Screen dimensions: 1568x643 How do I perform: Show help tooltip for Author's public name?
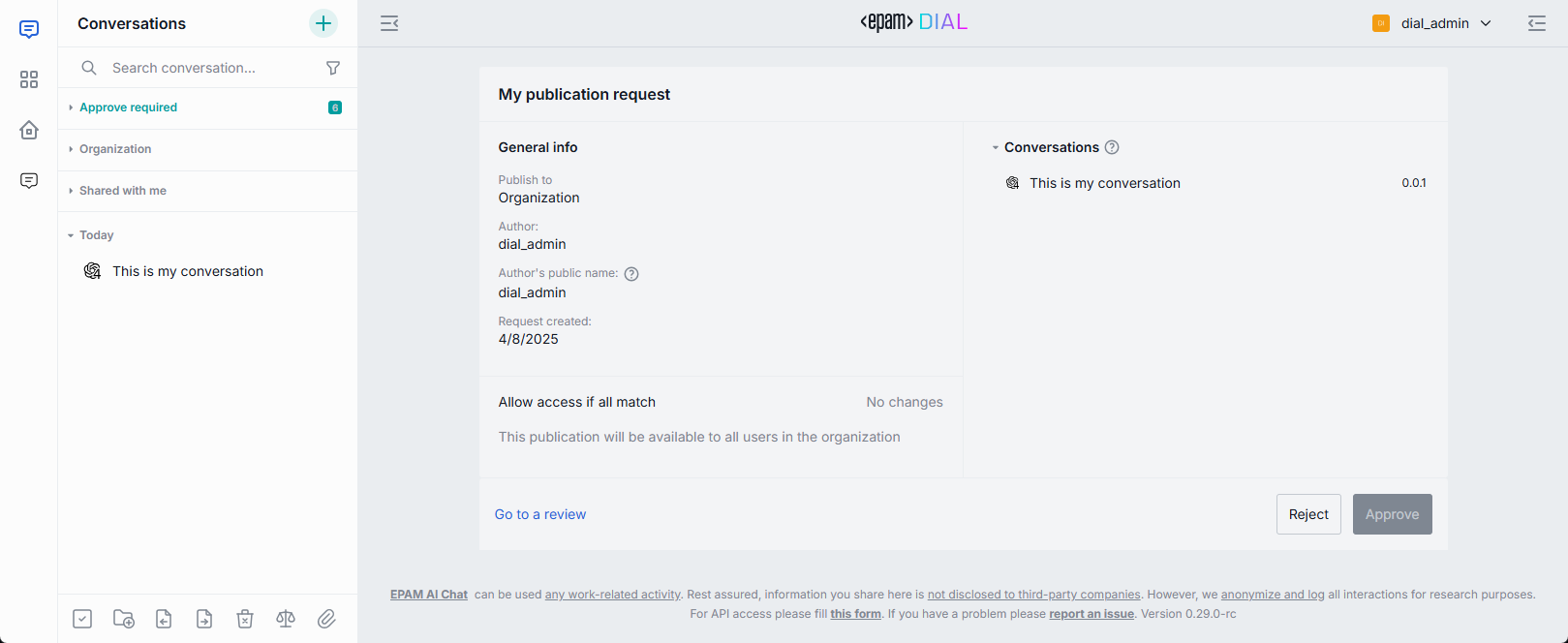(x=631, y=274)
